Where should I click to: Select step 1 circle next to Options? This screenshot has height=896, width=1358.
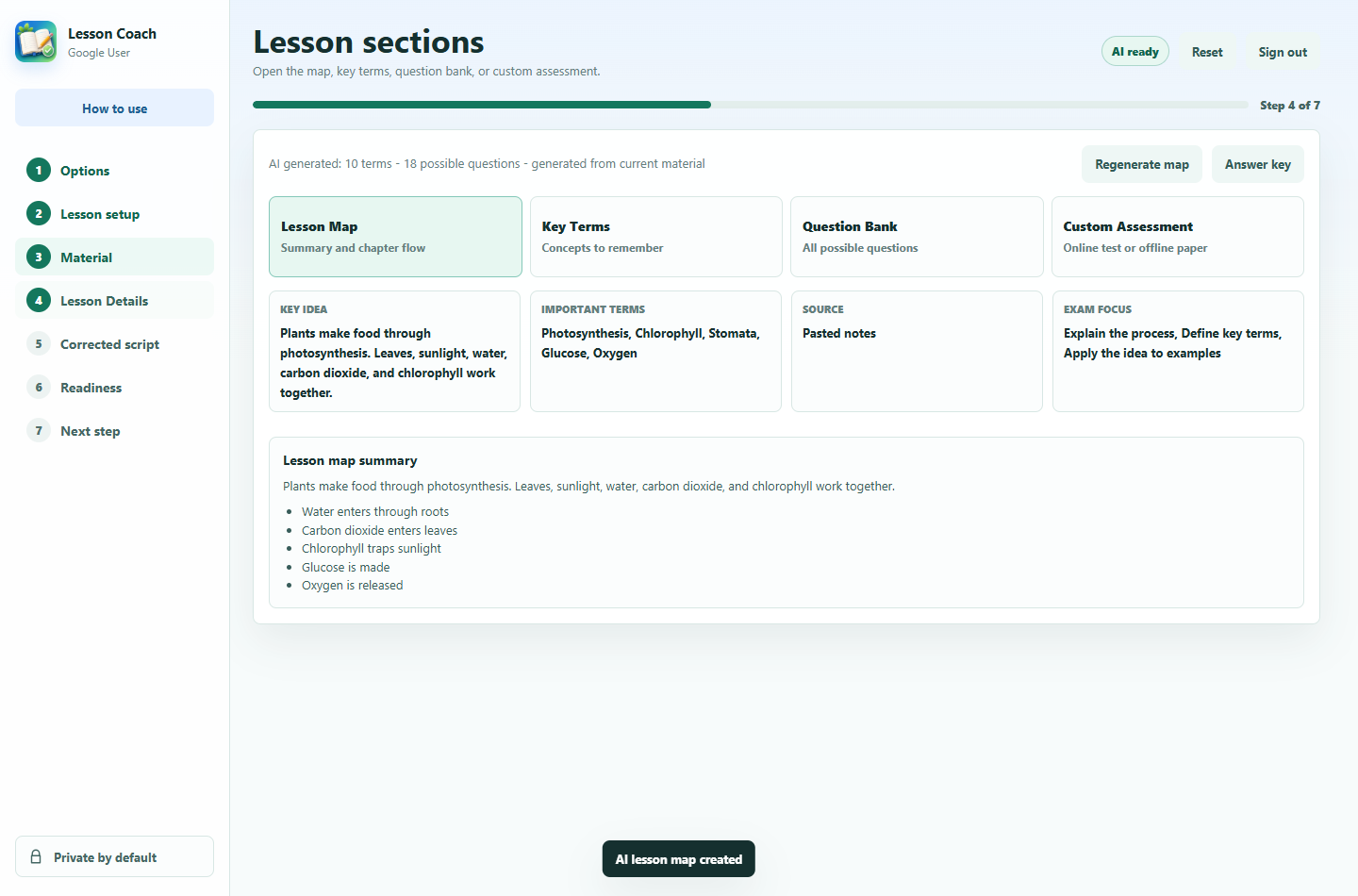(x=39, y=171)
